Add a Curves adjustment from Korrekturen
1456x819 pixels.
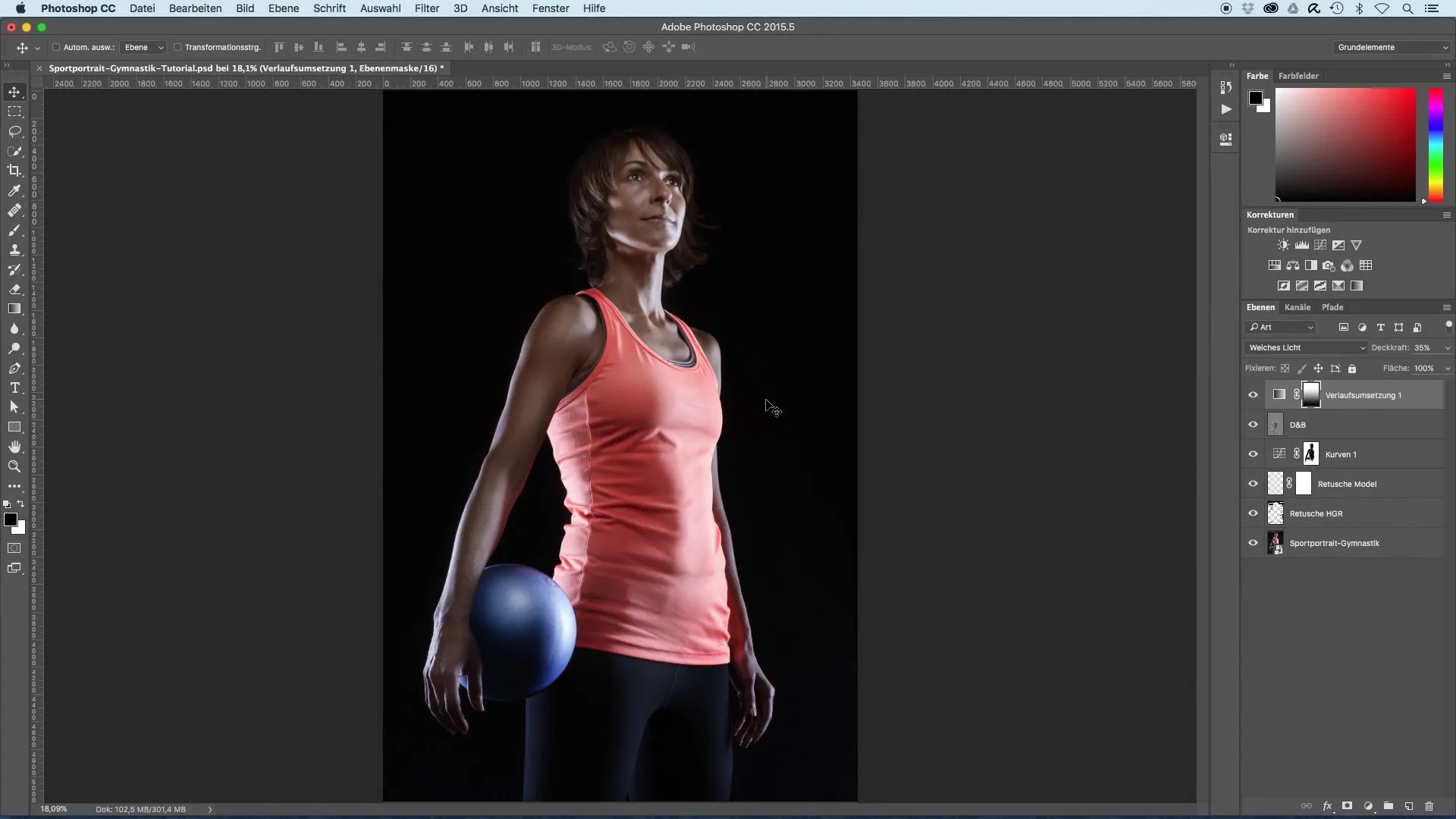(x=1320, y=245)
